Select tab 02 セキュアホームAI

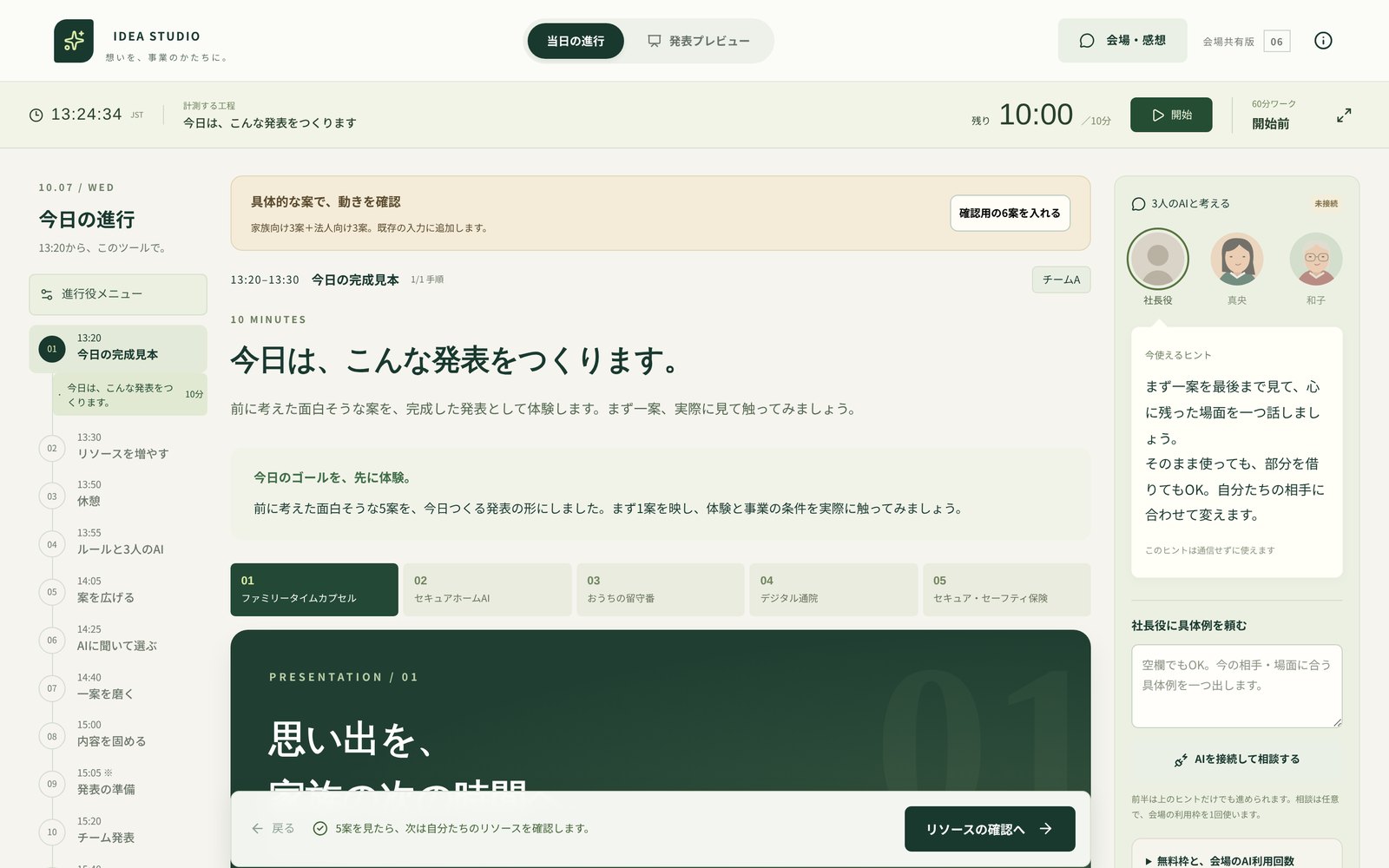point(487,589)
